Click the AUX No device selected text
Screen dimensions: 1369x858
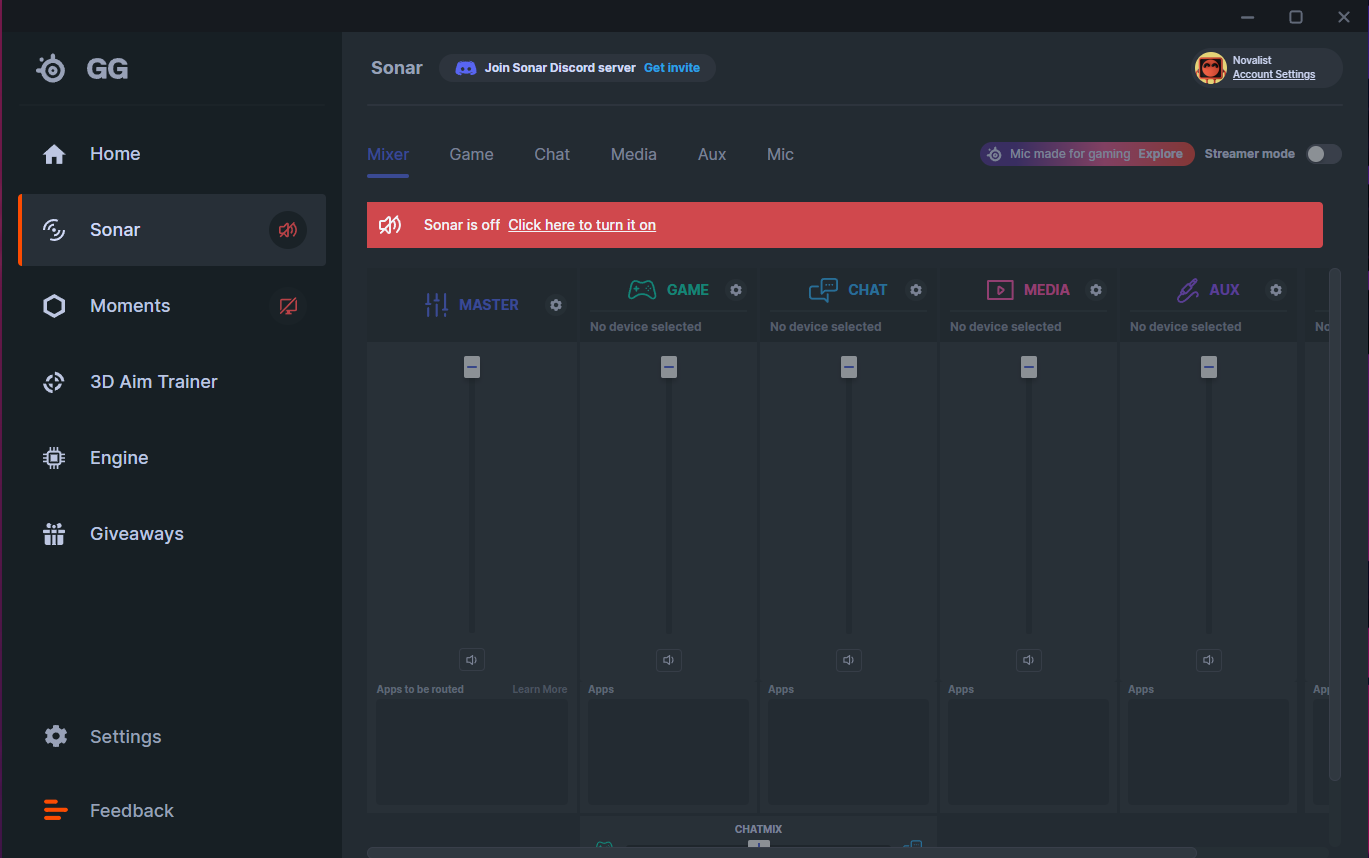coord(1186,327)
